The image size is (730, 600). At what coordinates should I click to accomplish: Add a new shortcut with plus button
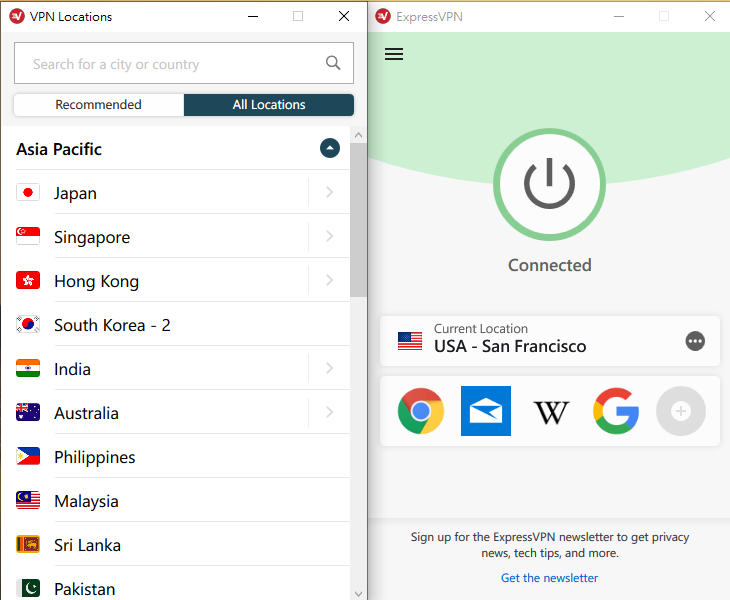pos(681,411)
